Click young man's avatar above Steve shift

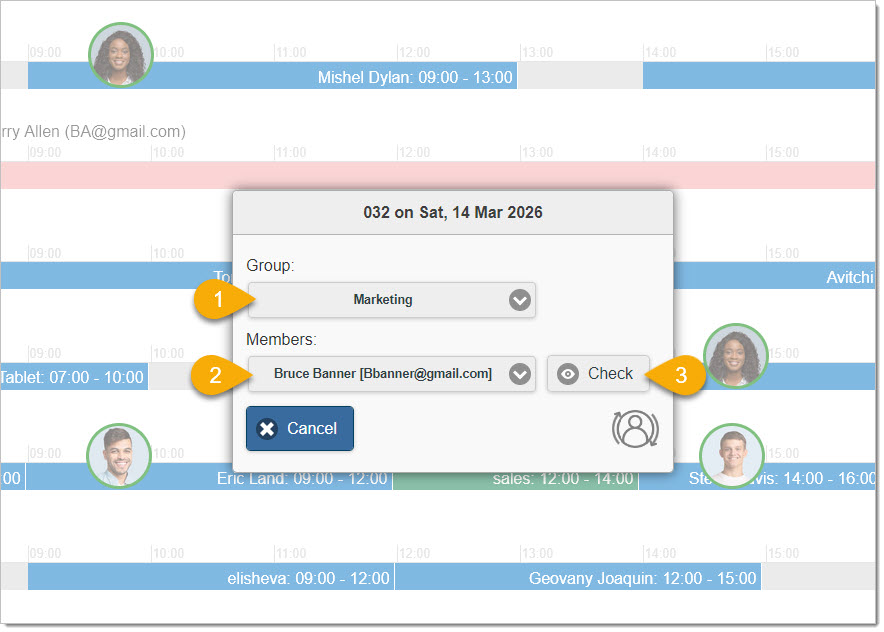(x=731, y=455)
